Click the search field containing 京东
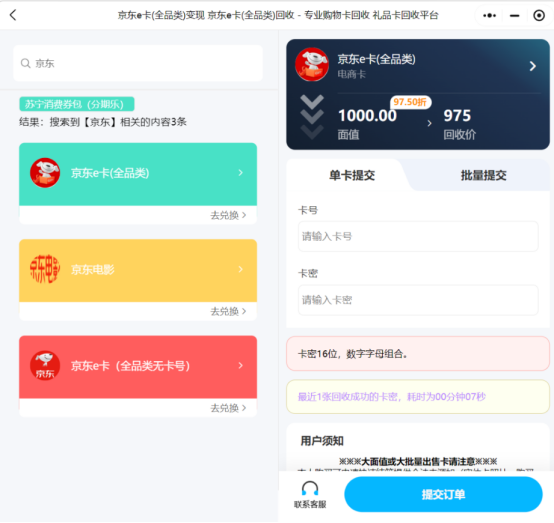This screenshot has height=523, width=554. coord(138,63)
